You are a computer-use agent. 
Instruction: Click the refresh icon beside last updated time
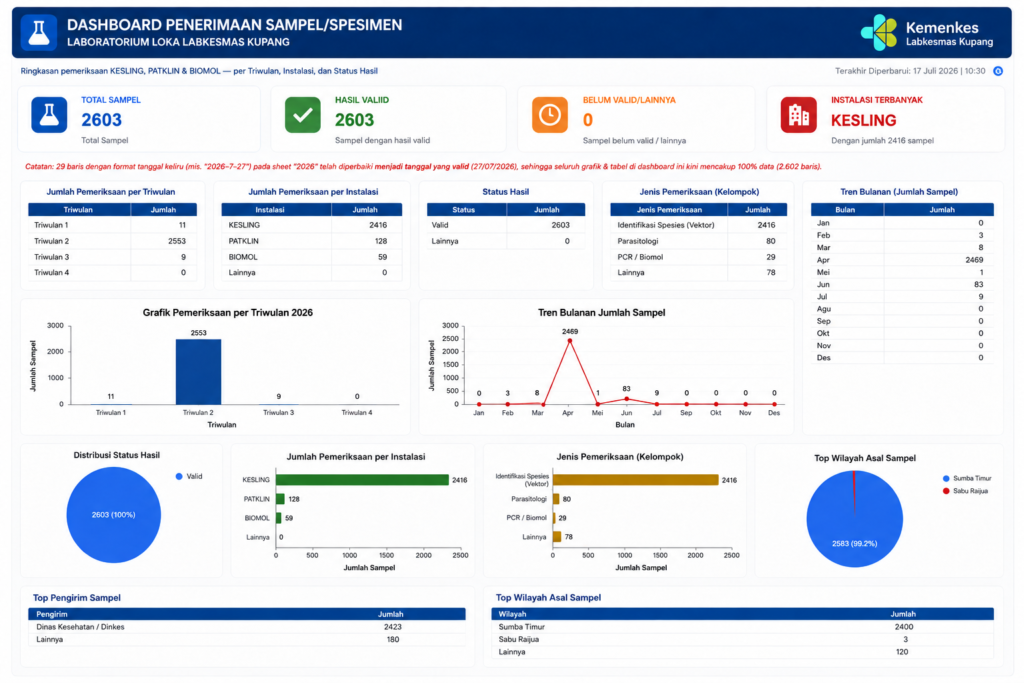click(998, 71)
